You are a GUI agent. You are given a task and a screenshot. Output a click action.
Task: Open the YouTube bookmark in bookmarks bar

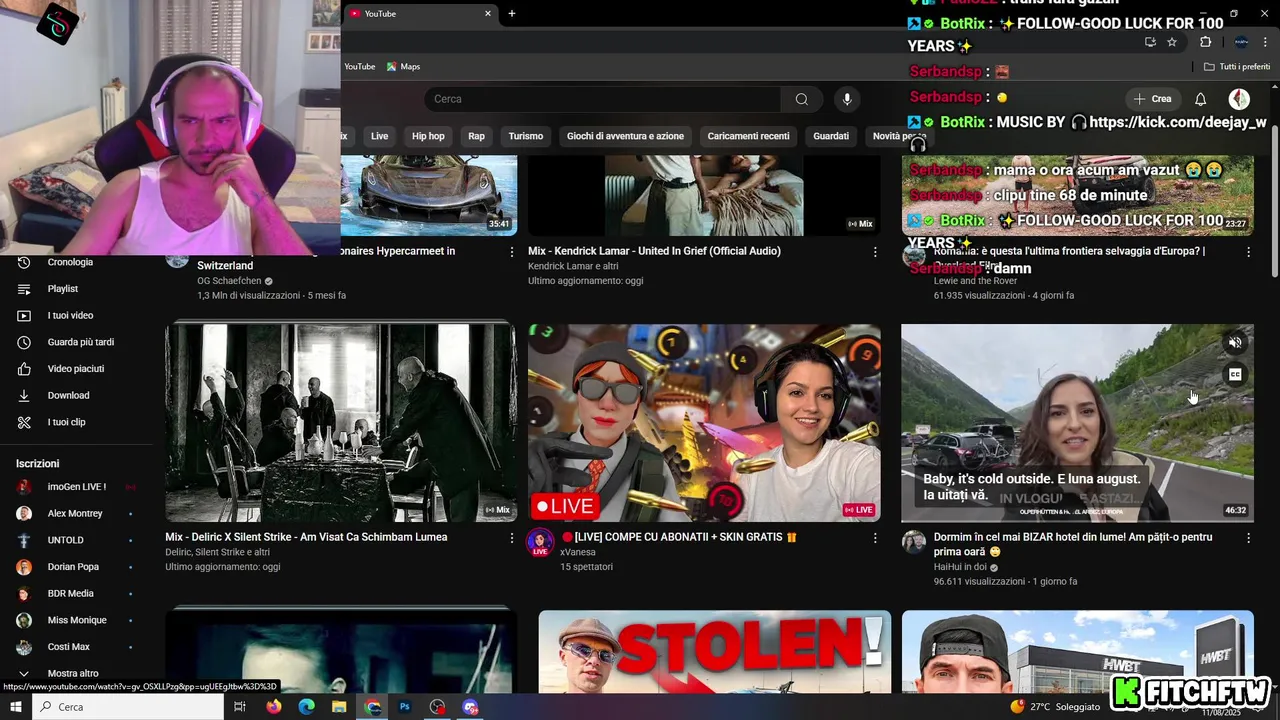pos(359,66)
